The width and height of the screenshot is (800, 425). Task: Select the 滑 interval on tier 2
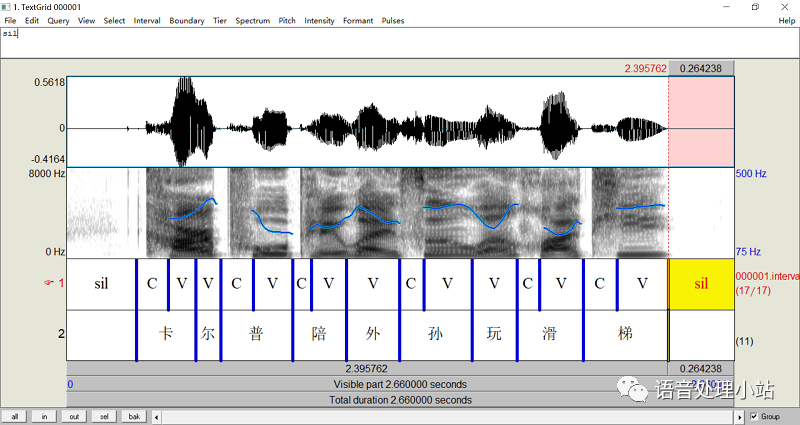tap(549, 335)
